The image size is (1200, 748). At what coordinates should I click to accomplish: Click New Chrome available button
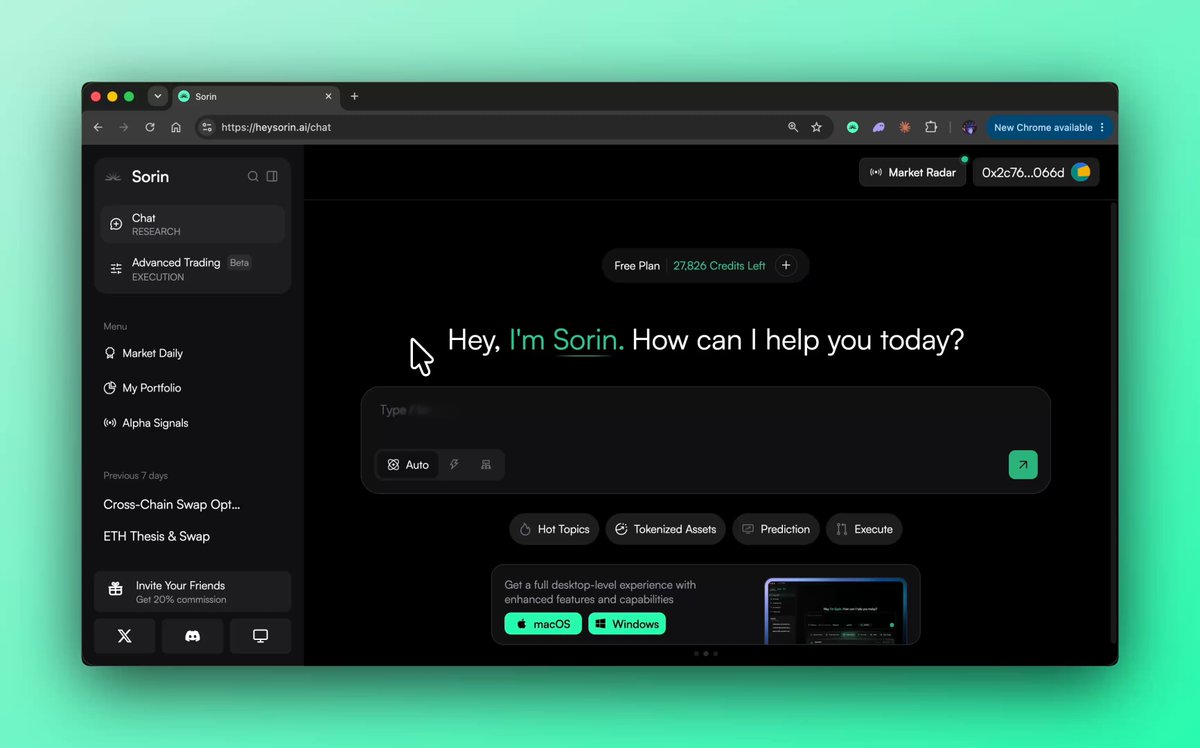[1049, 127]
